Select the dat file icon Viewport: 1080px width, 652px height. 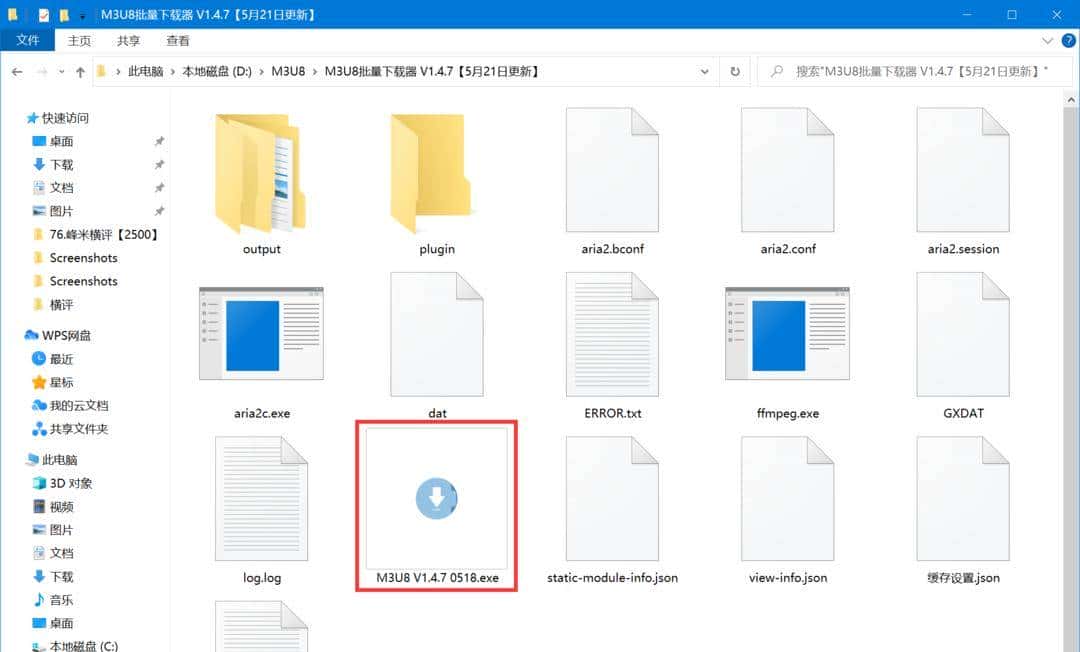coord(437,335)
